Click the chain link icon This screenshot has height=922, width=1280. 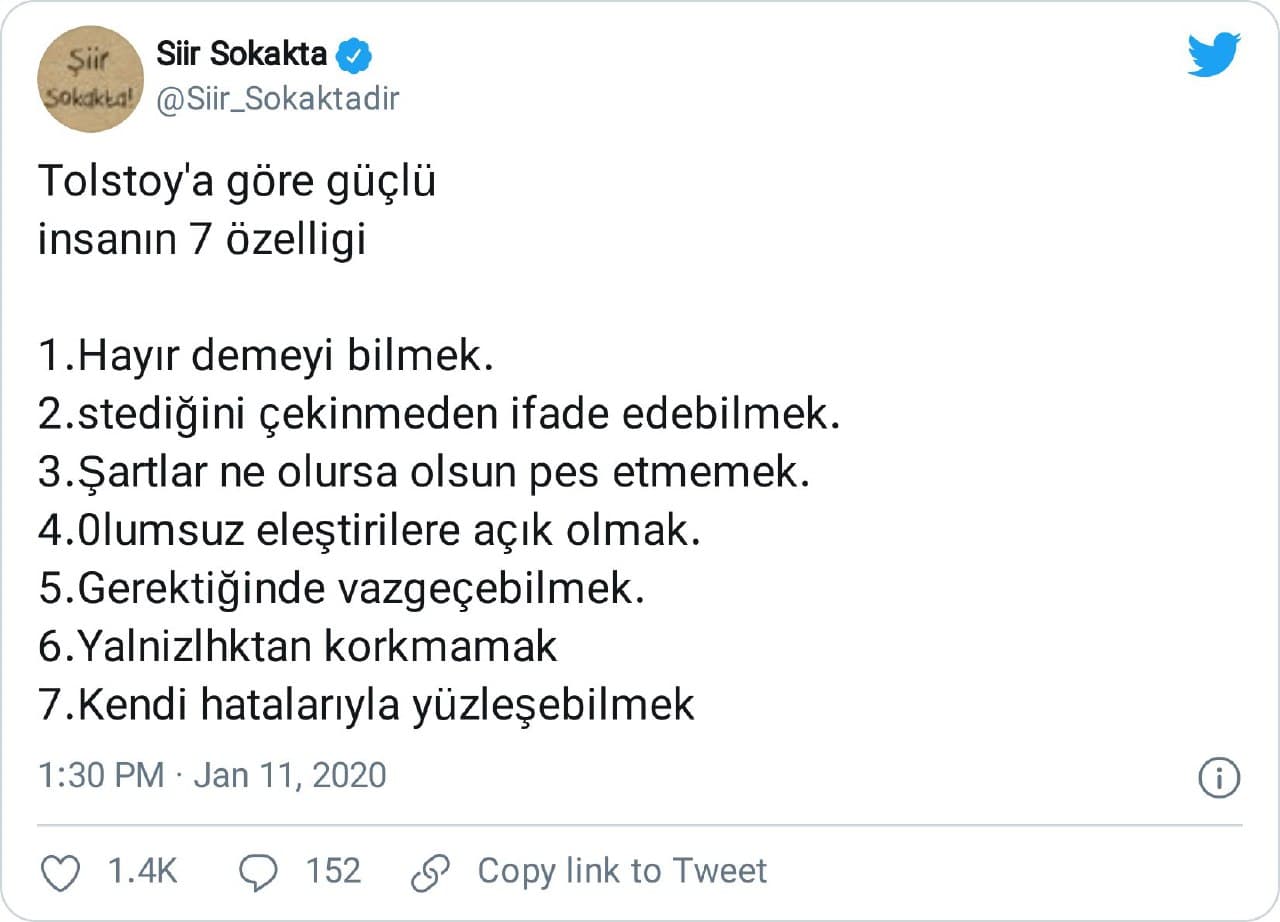coord(431,872)
